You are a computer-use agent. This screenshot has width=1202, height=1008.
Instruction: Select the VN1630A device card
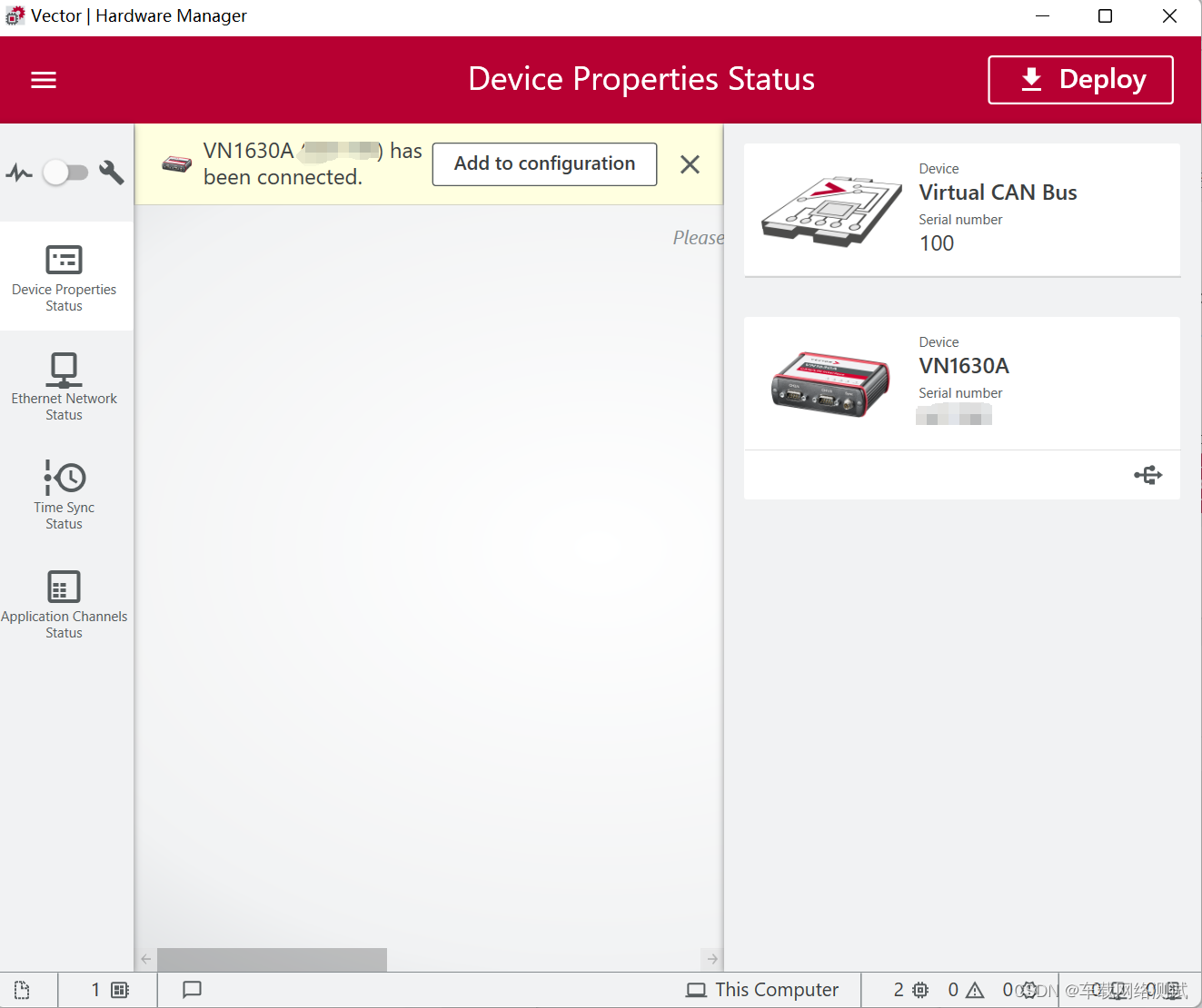(962, 408)
